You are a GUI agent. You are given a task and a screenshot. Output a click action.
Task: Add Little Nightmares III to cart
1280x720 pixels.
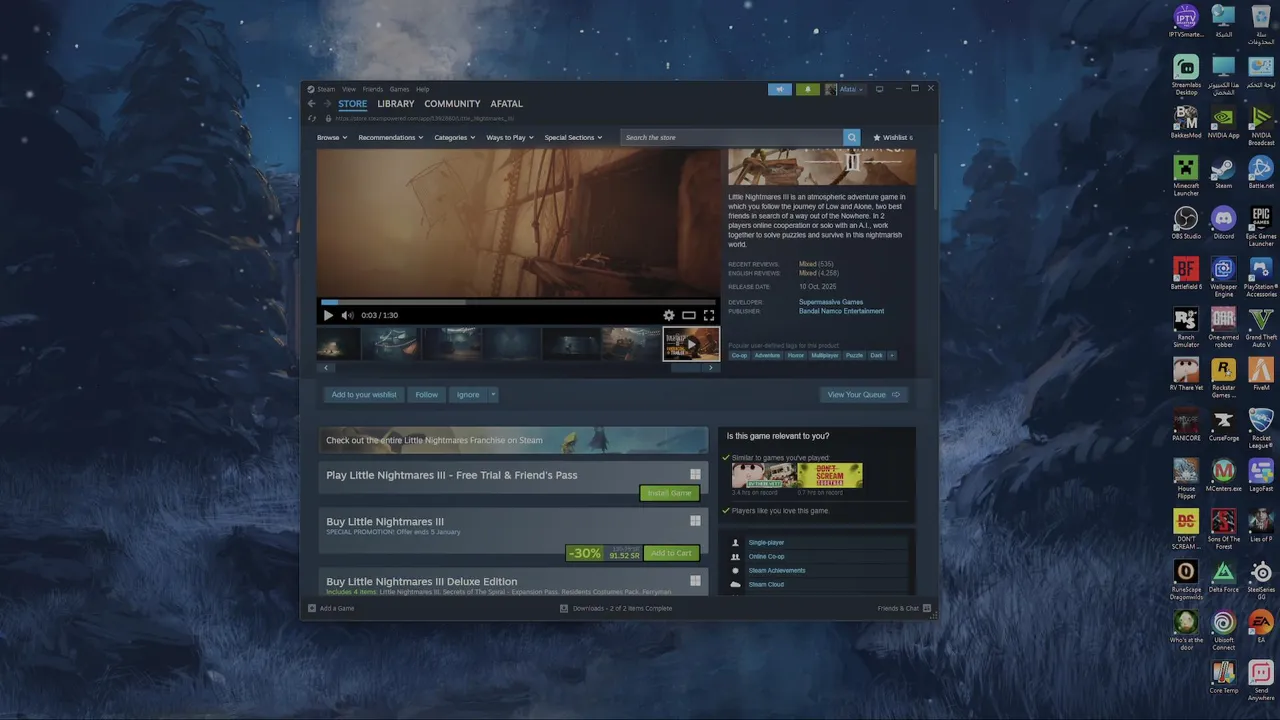pyautogui.click(x=671, y=553)
